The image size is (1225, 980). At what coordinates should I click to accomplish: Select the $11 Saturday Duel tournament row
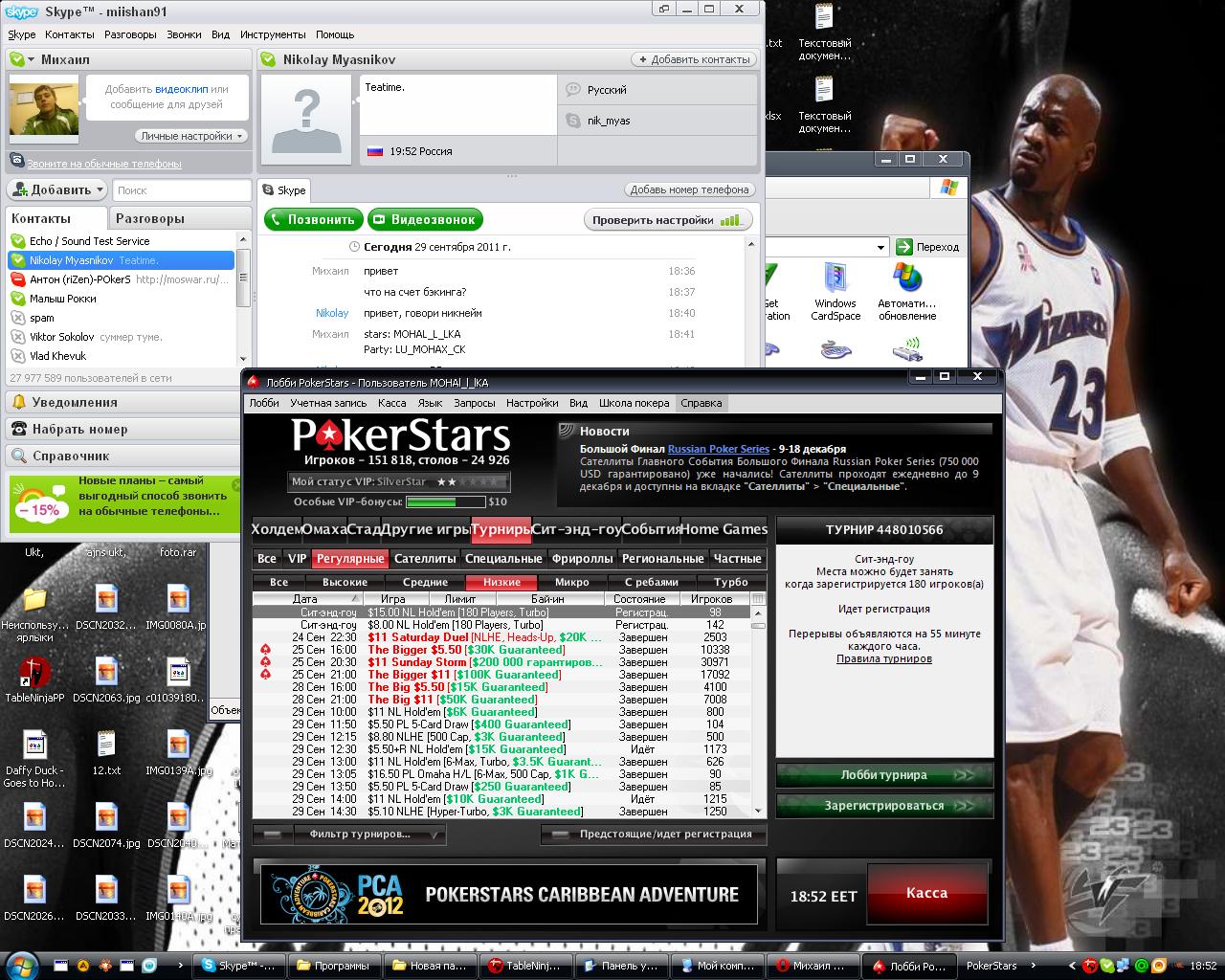501,637
